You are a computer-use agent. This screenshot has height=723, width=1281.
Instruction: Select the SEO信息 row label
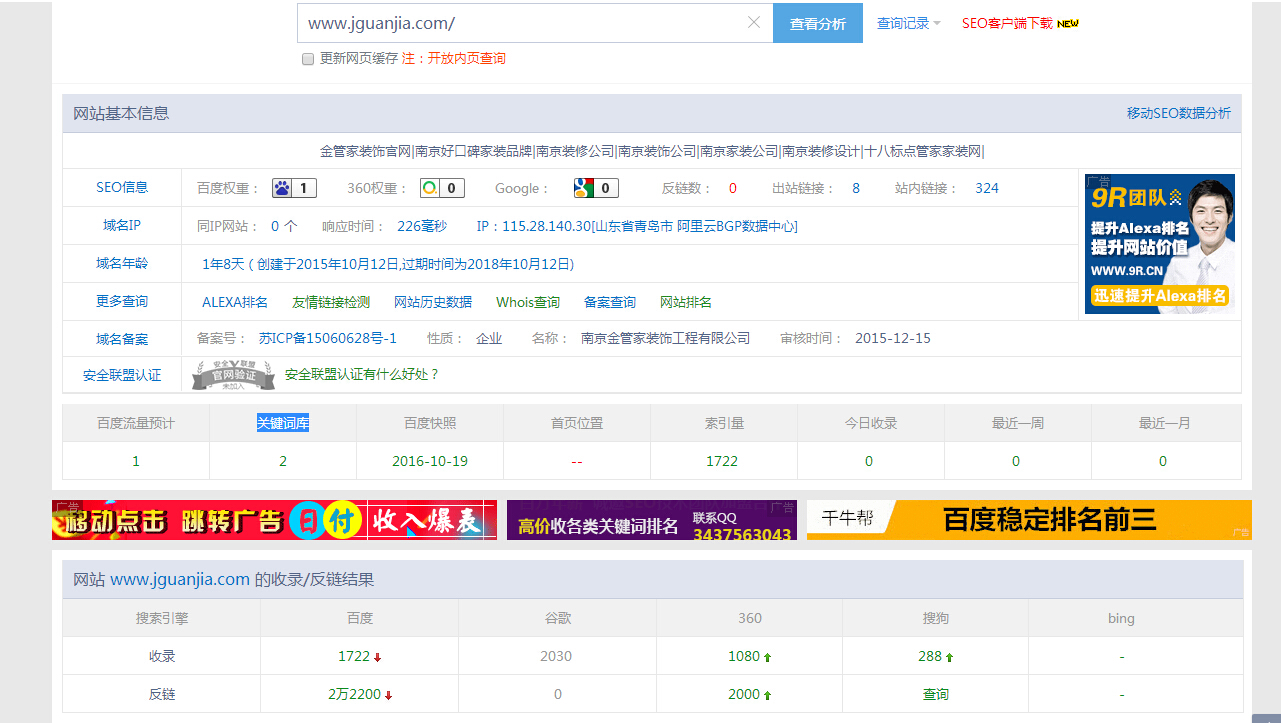122,187
